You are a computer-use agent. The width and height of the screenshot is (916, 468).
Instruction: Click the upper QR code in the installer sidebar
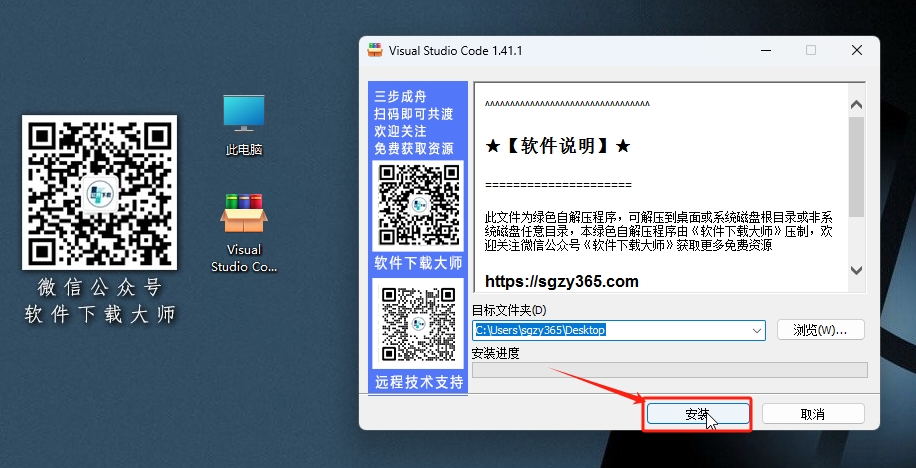point(418,205)
